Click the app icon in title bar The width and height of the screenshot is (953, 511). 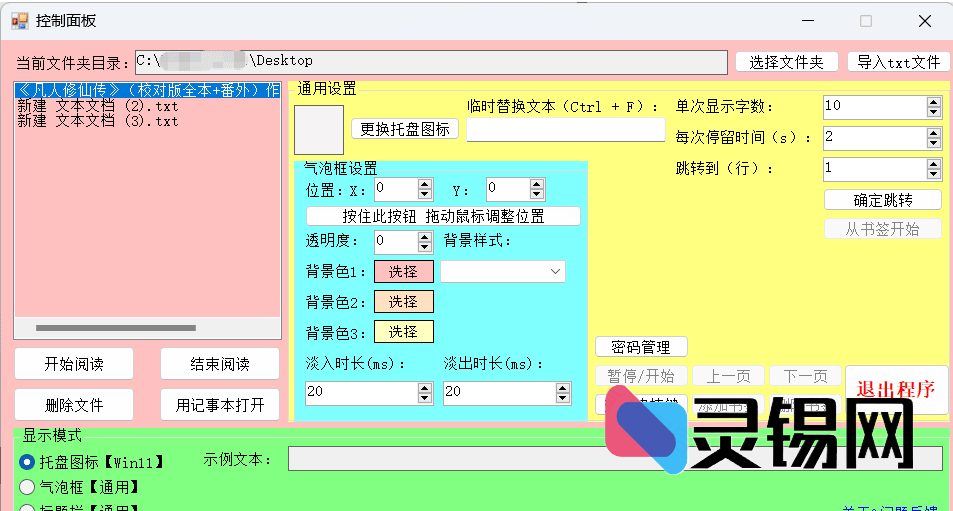[19, 20]
